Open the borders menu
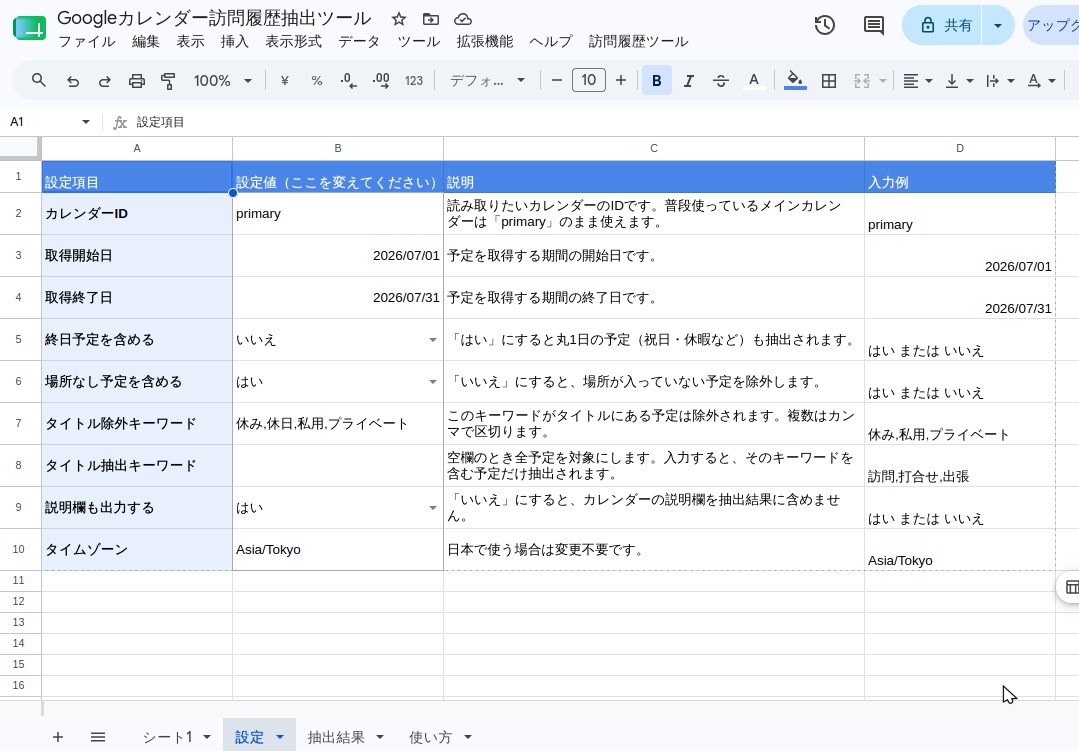The width and height of the screenshot is (1079, 751). tap(829, 81)
